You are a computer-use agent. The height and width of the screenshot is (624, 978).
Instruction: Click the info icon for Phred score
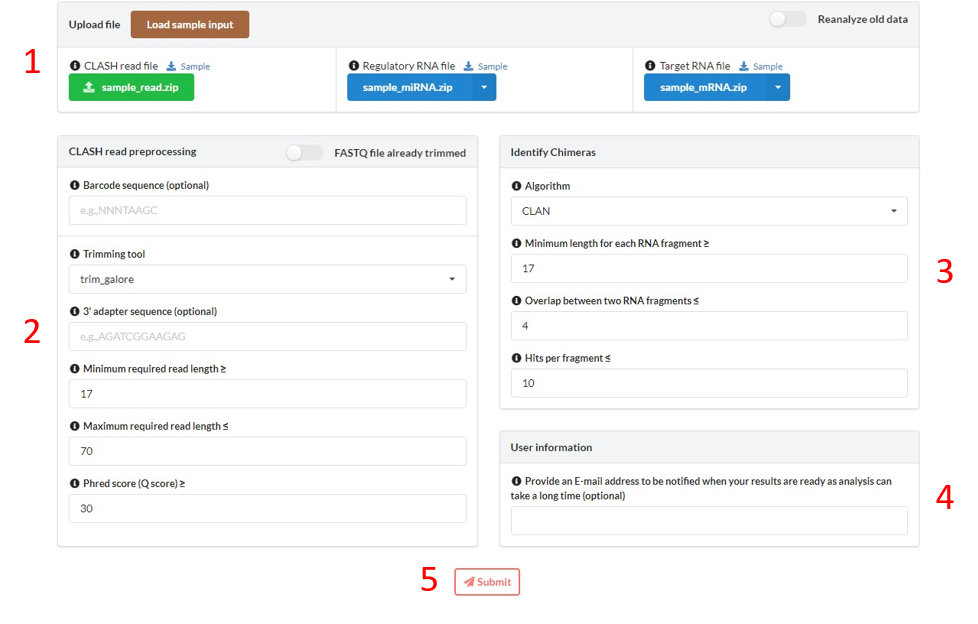tap(75, 484)
